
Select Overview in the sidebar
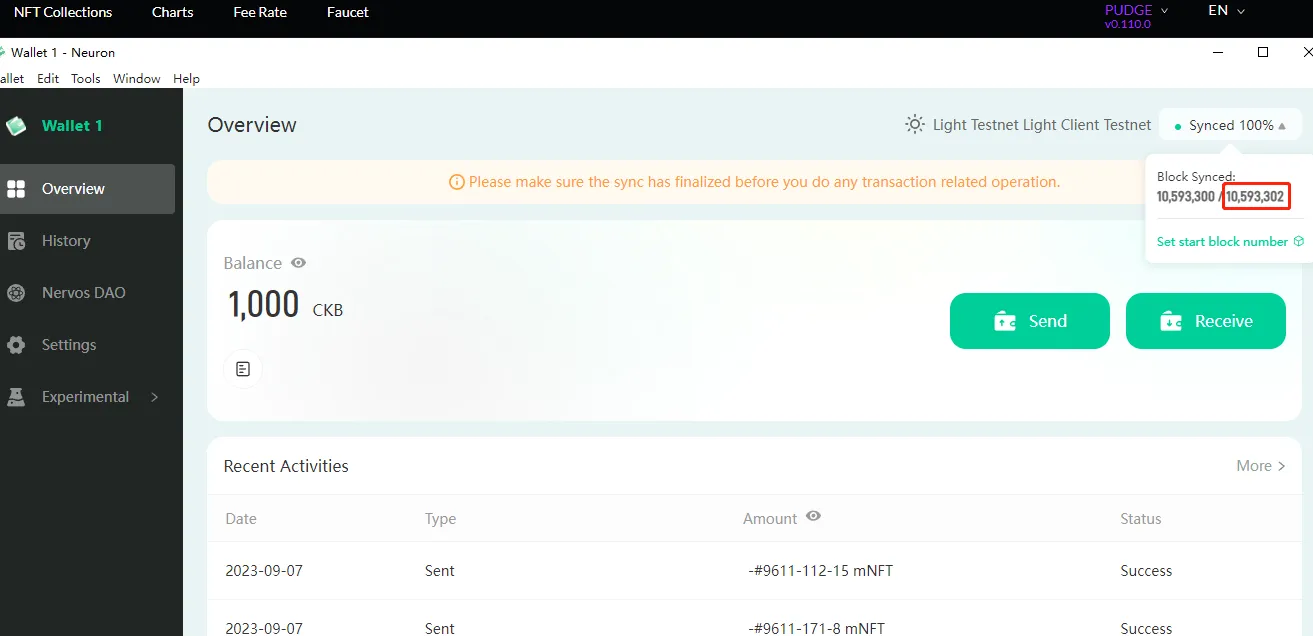click(87, 189)
